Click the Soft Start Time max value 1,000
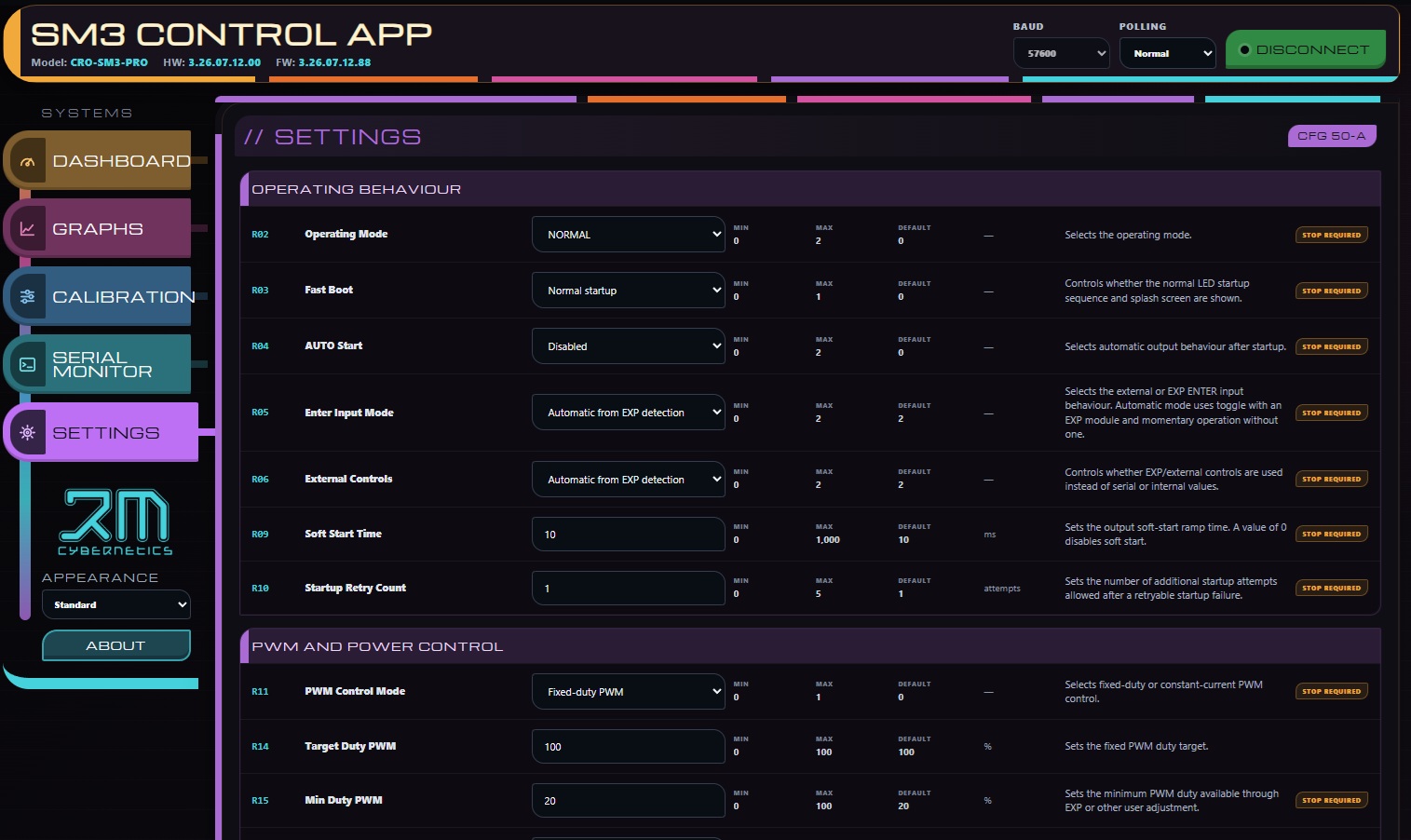 [827, 540]
